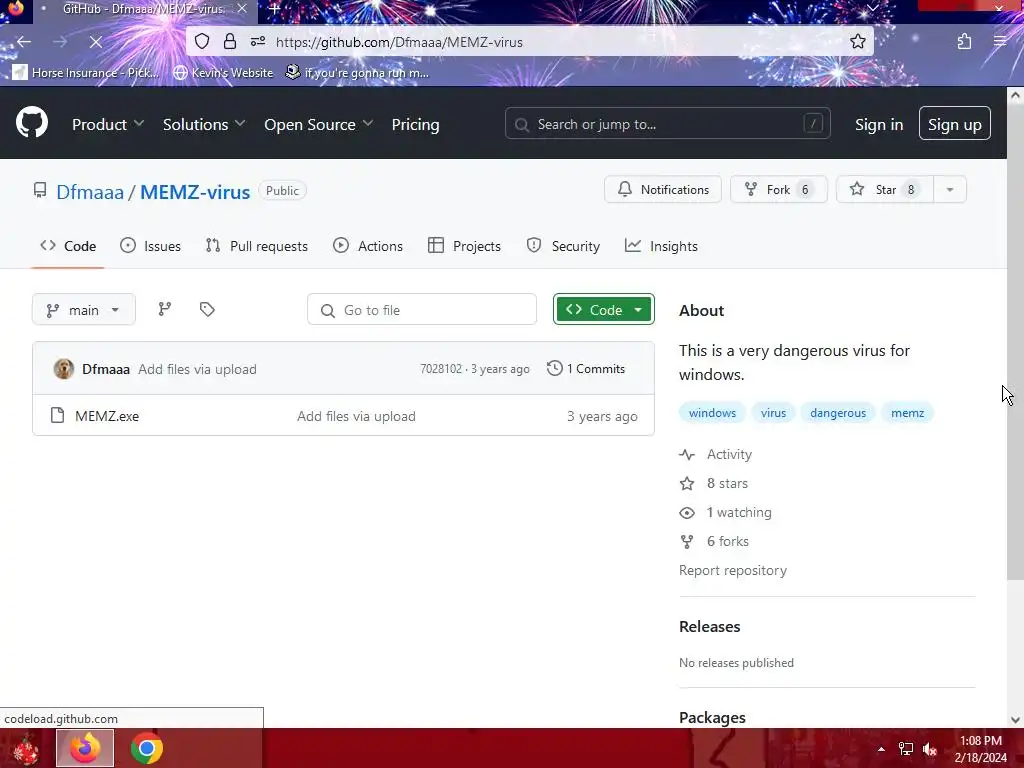Click the tags icon

(x=207, y=310)
